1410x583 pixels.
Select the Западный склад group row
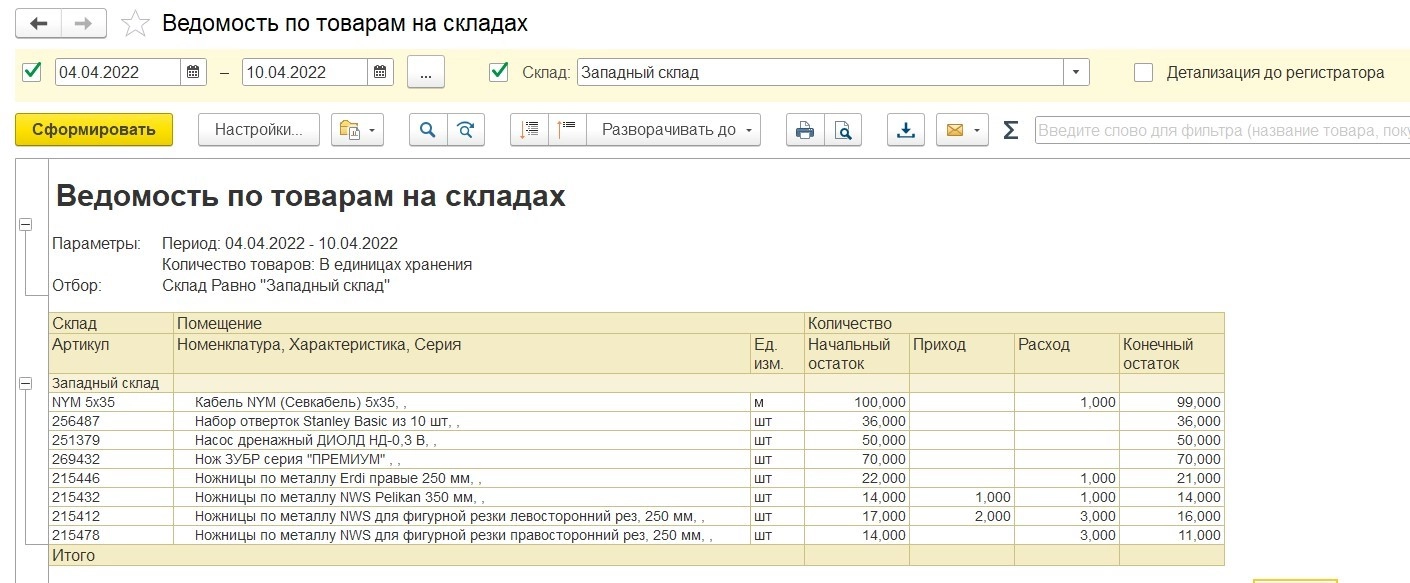(636, 383)
